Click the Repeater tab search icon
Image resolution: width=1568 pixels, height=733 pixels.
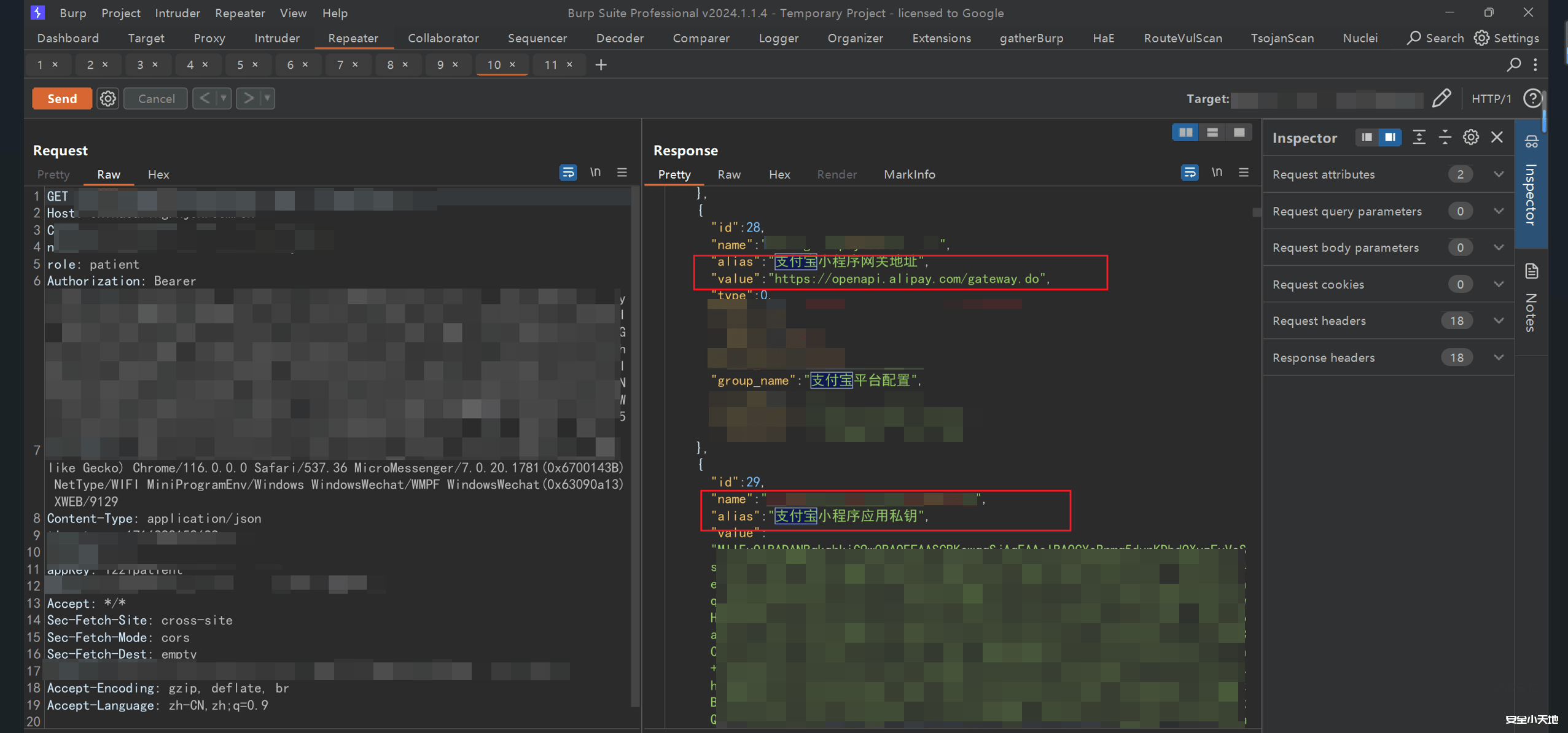1514,64
